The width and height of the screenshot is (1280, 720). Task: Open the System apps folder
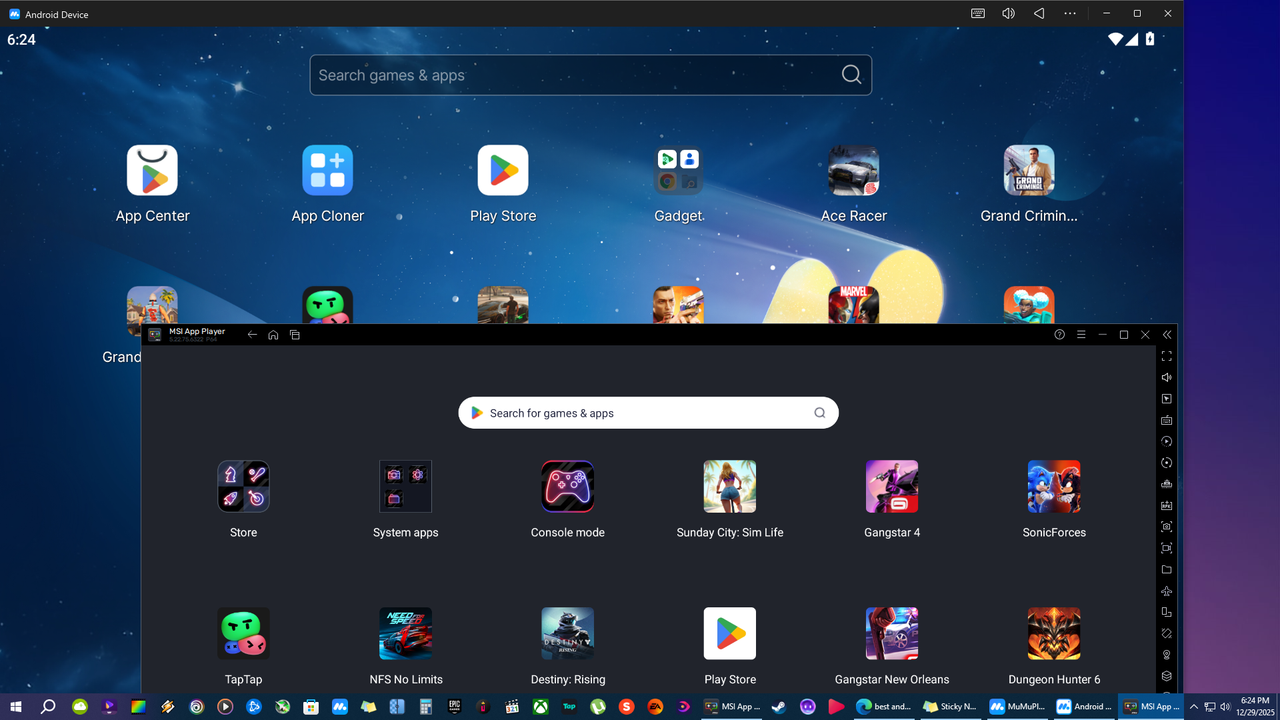[x=405, y=486]
